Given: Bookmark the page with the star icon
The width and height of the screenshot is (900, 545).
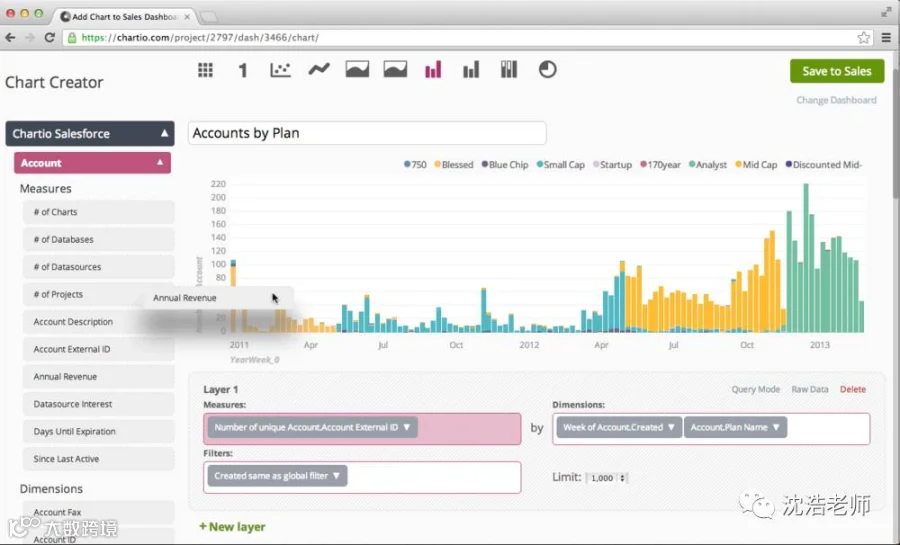Looking at the screenshot, I should pyautogui.click(x=863, y=37).
